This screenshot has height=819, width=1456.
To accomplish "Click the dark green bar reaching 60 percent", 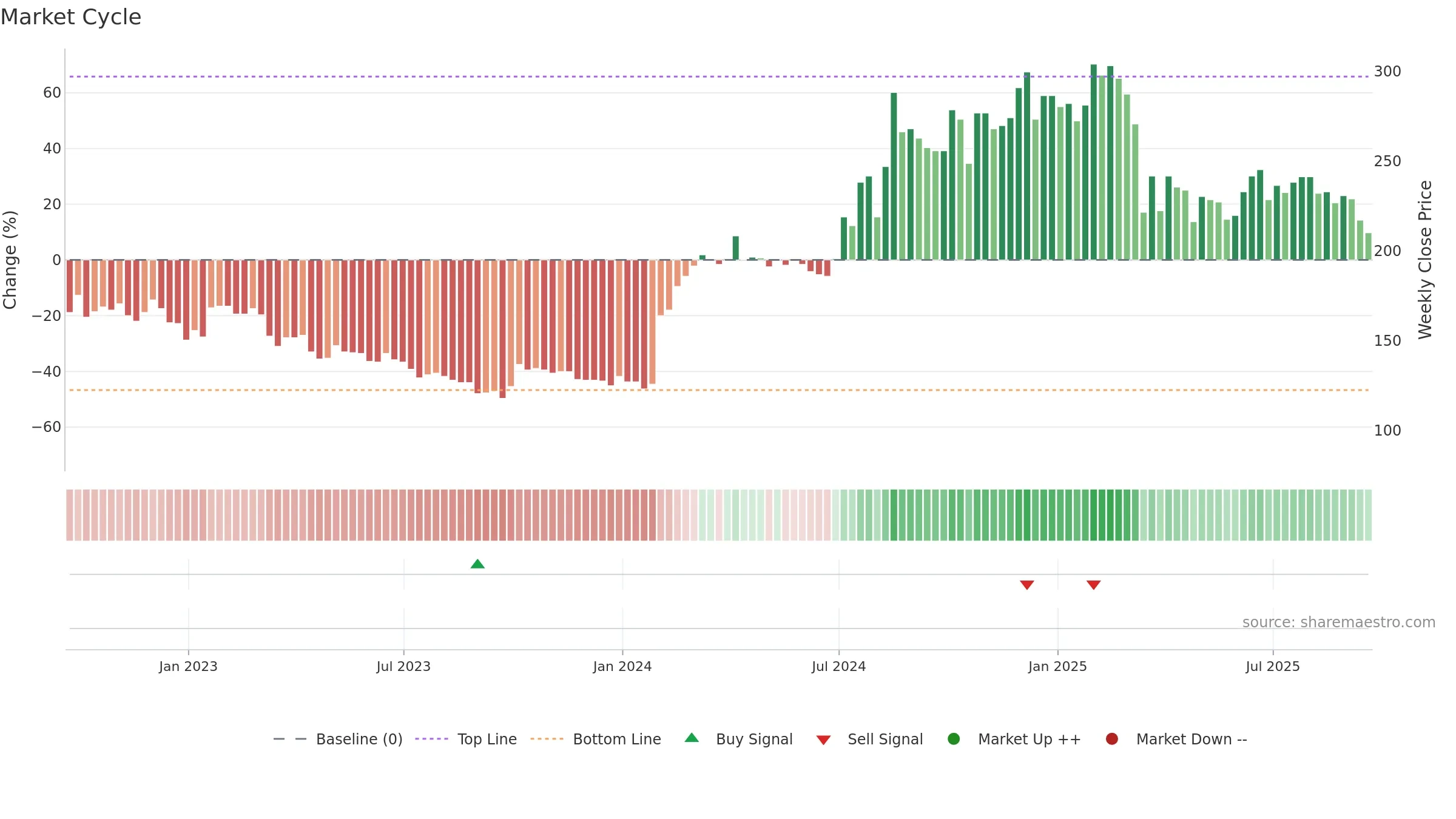I will coord(894,176).
